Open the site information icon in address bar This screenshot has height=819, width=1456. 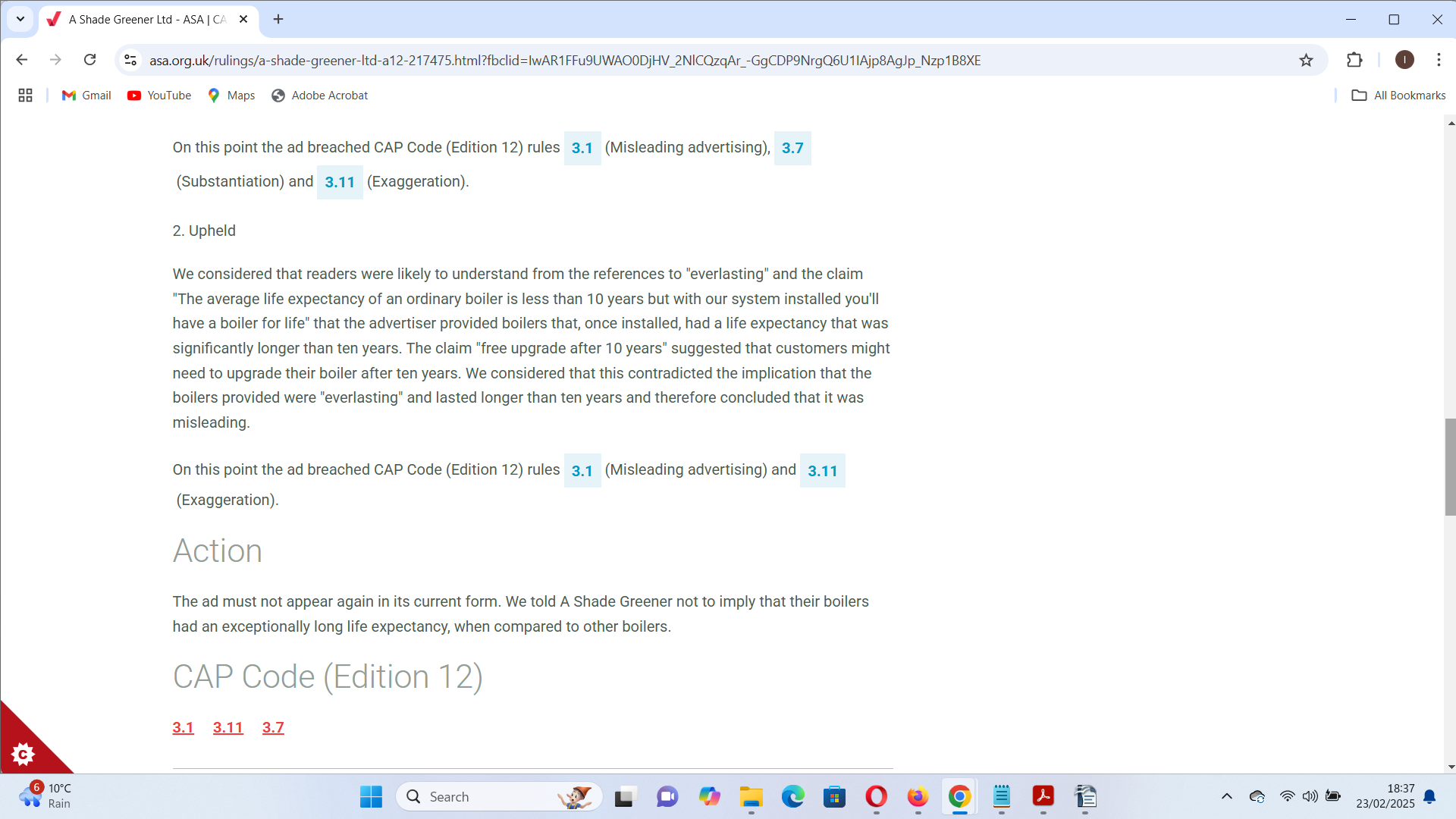(x=130, y=60)
